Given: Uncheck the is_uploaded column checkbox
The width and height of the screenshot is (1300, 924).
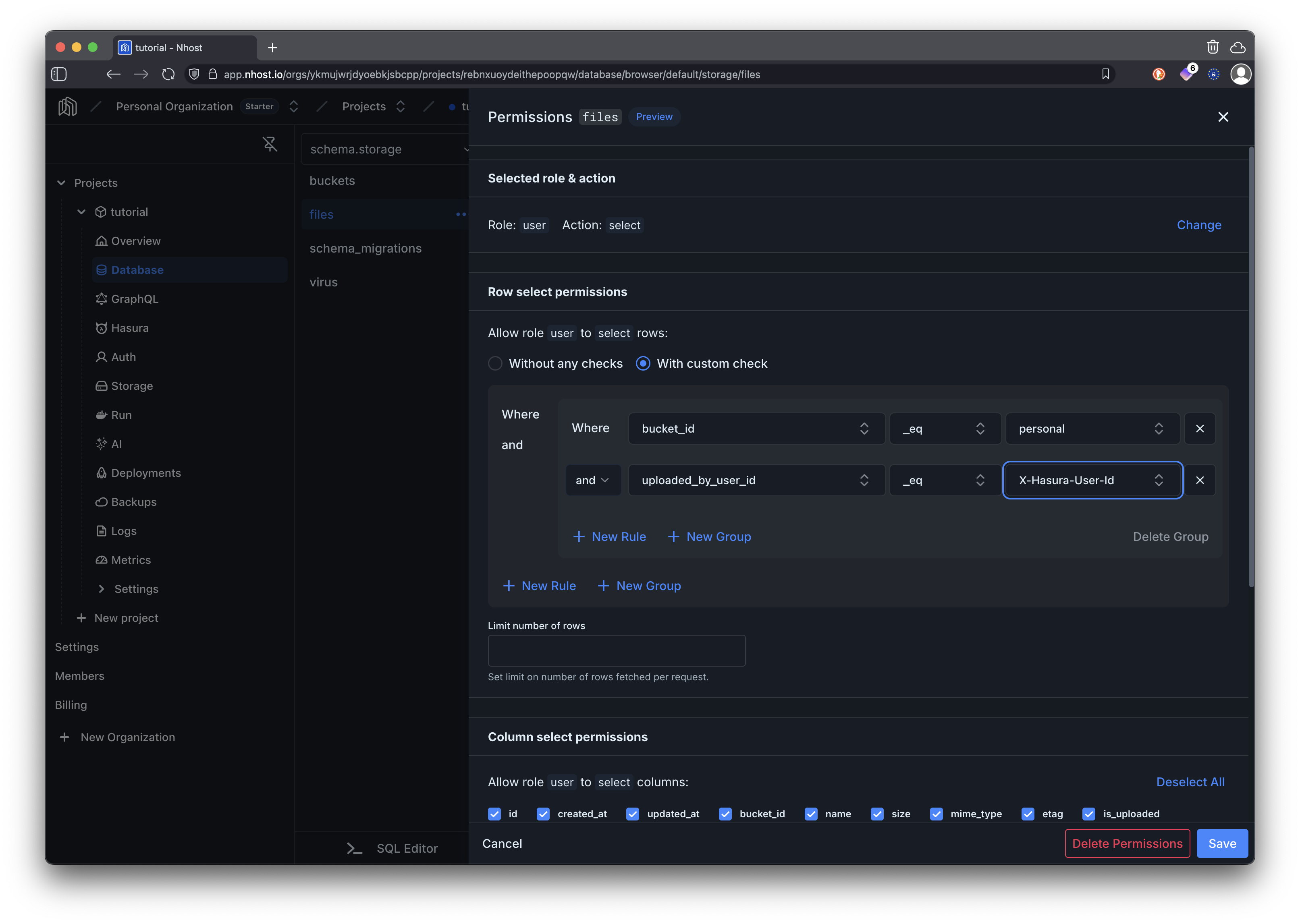Looking at the screenshot, I should (x=1089, y=814).
